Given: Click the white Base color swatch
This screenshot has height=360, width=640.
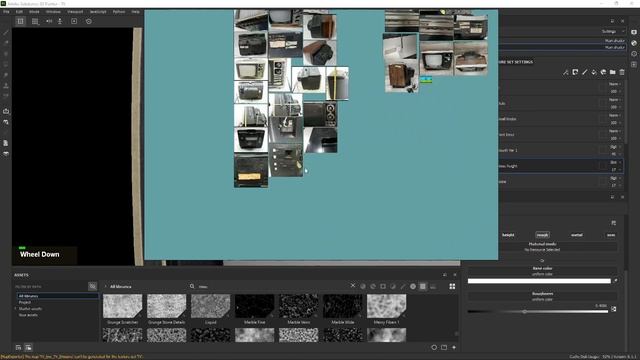Looking at the screenshot, I should pyautogui.click(x=539, y=281).
